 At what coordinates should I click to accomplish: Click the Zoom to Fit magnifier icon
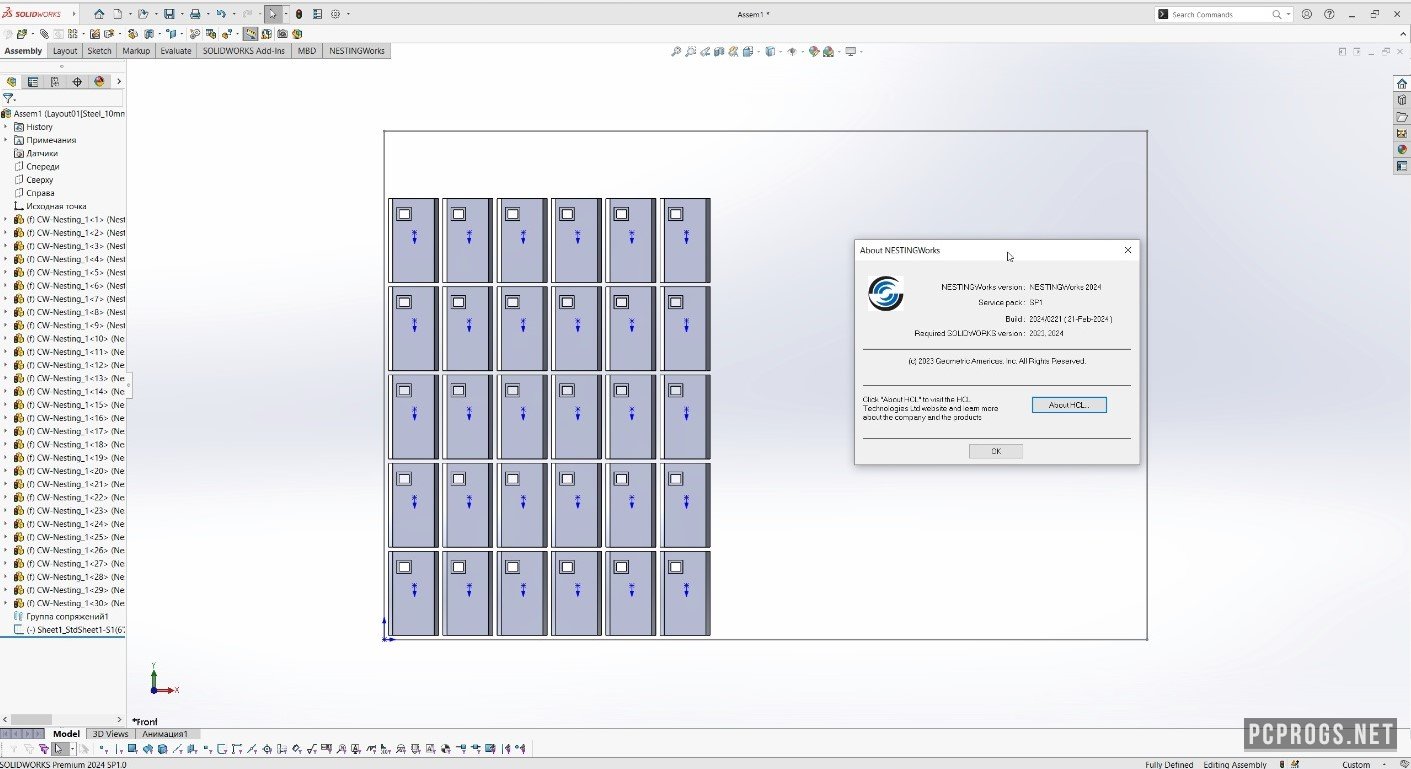677,51
